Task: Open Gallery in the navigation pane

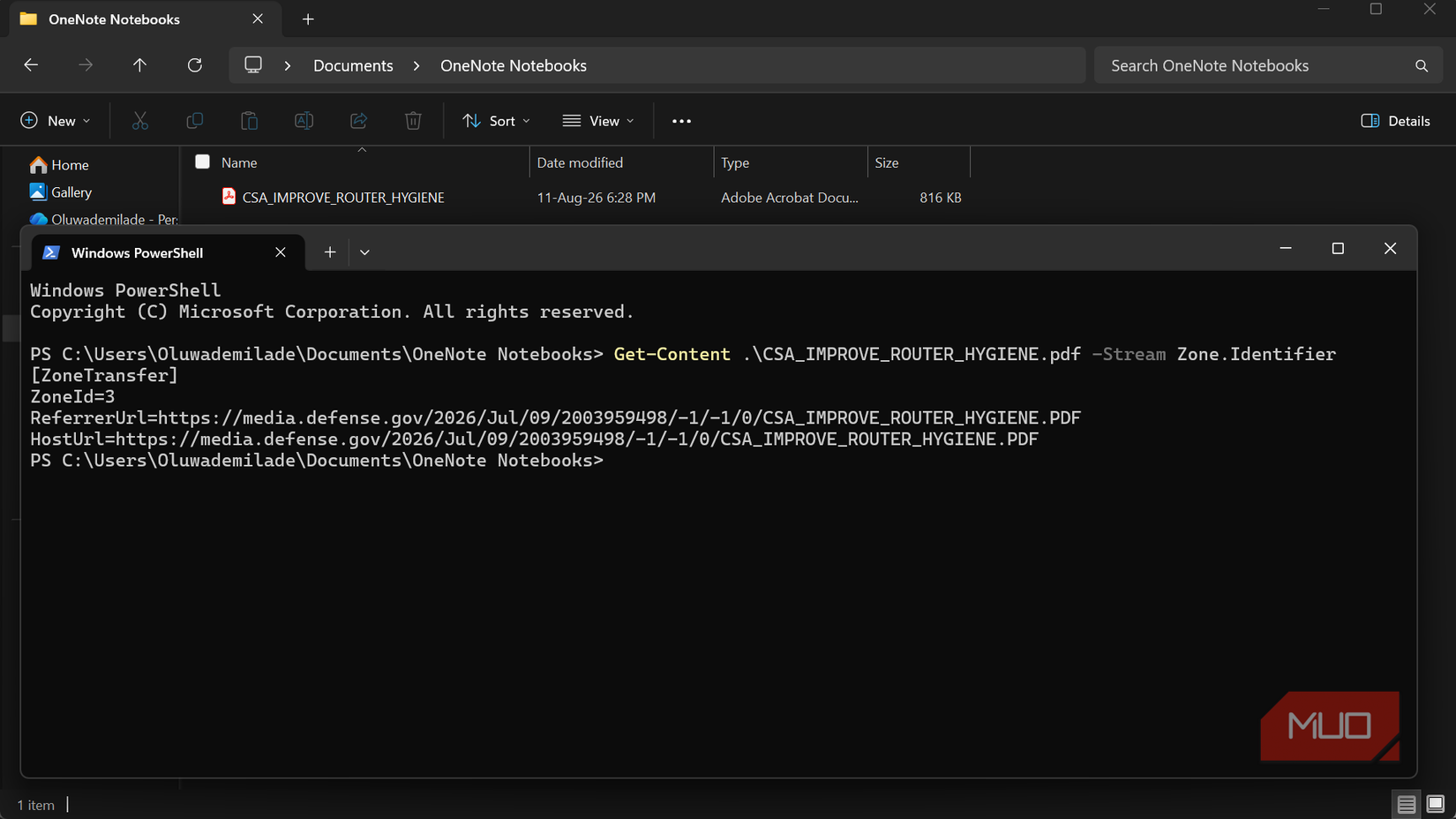Action: (60, 192)
